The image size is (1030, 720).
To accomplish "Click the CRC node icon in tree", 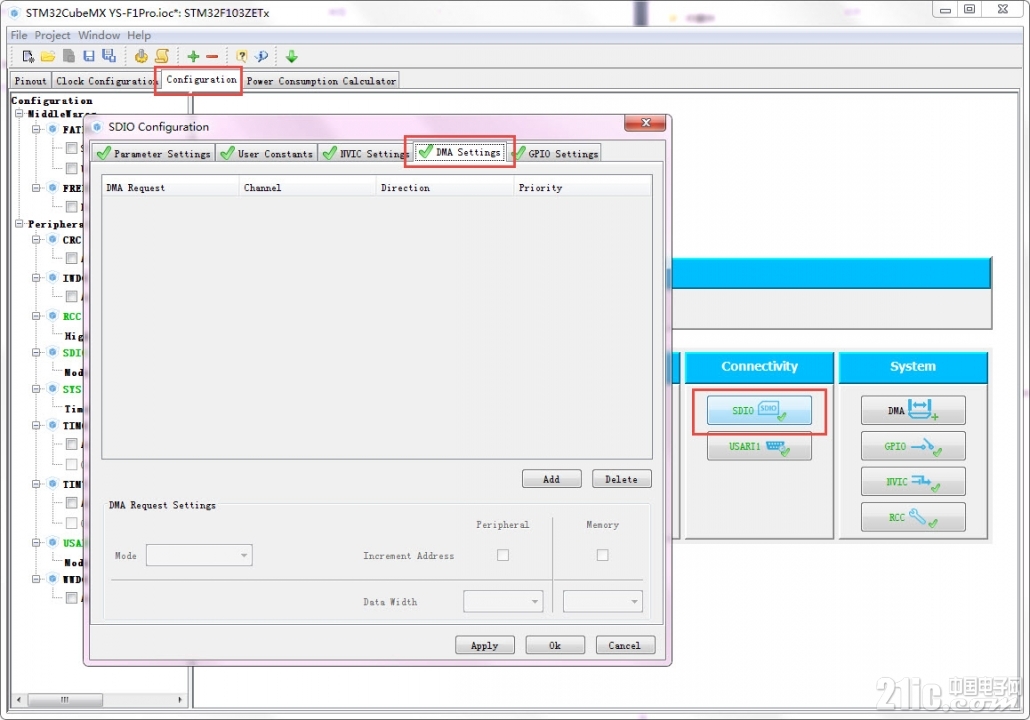I will 53,240.
